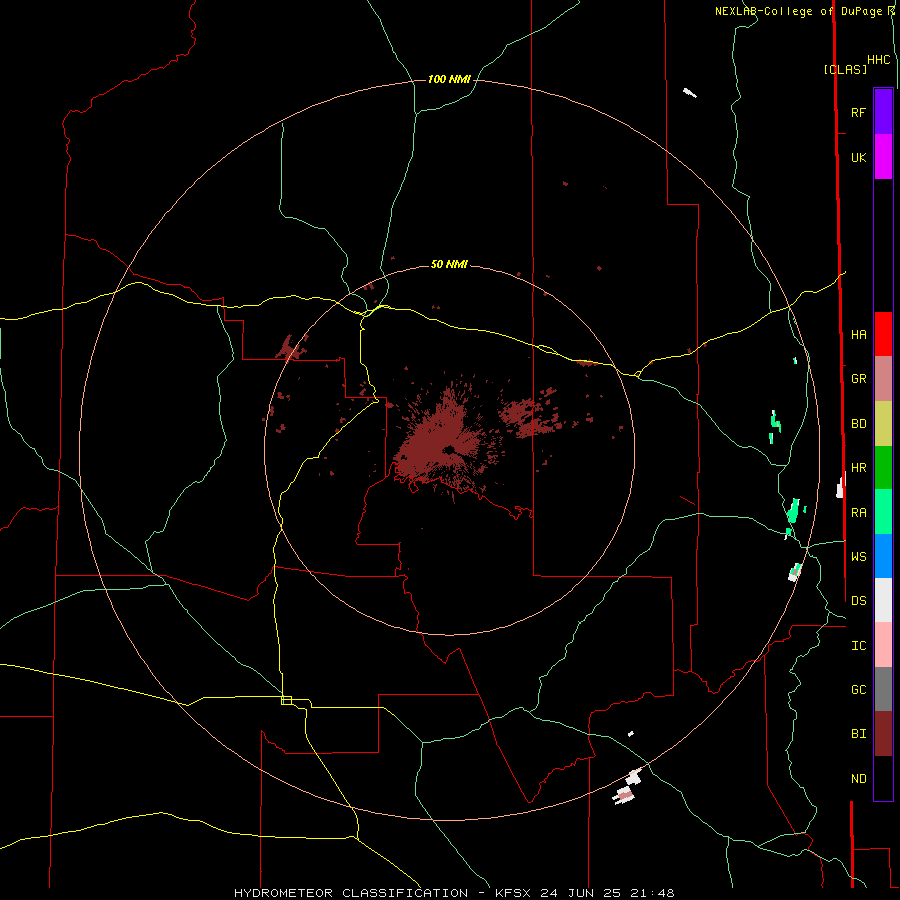Click the 'BI' legend label

click(x=859, y=734)
